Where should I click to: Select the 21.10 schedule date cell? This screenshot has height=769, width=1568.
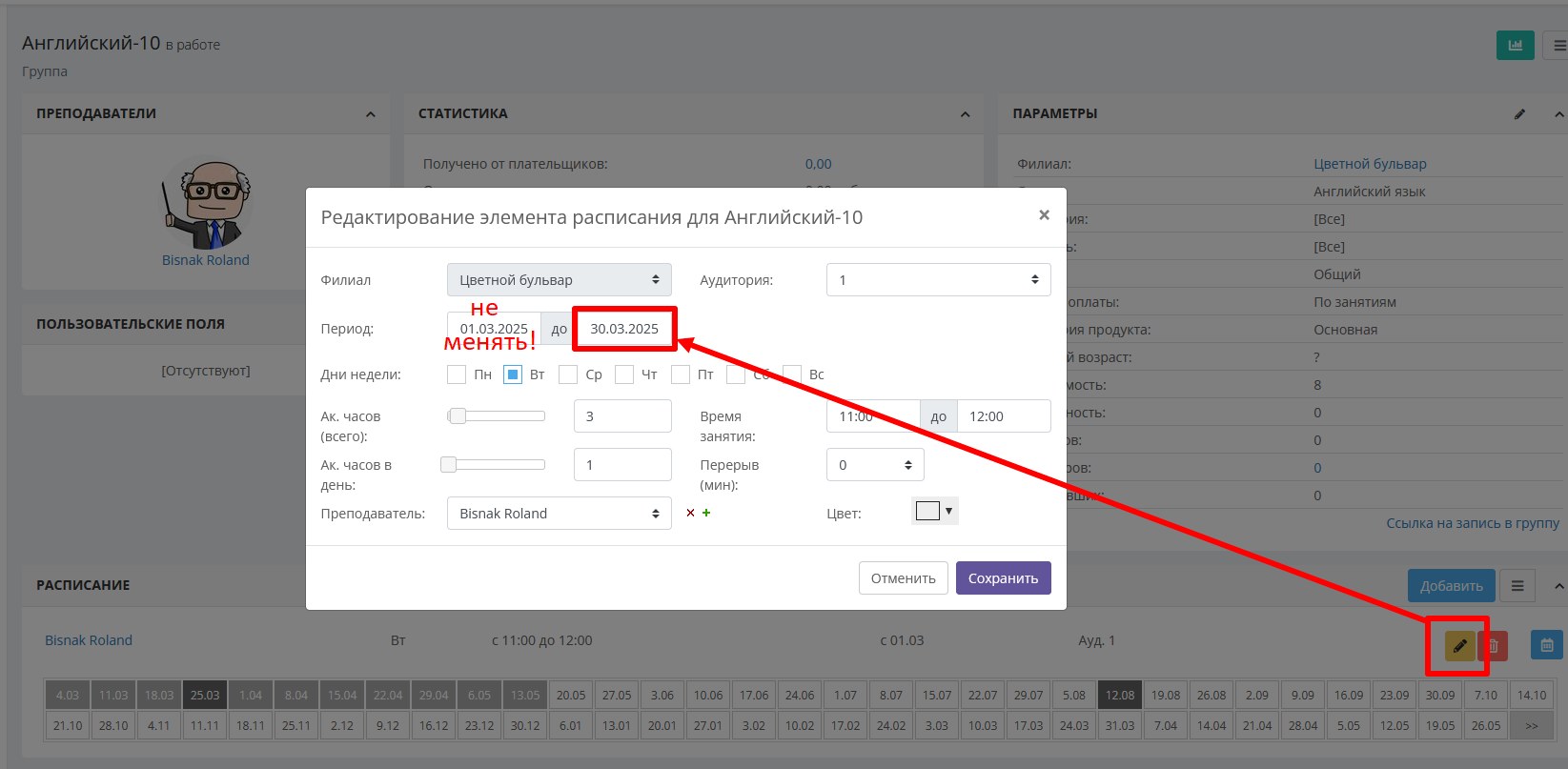(x=68, y=726)
